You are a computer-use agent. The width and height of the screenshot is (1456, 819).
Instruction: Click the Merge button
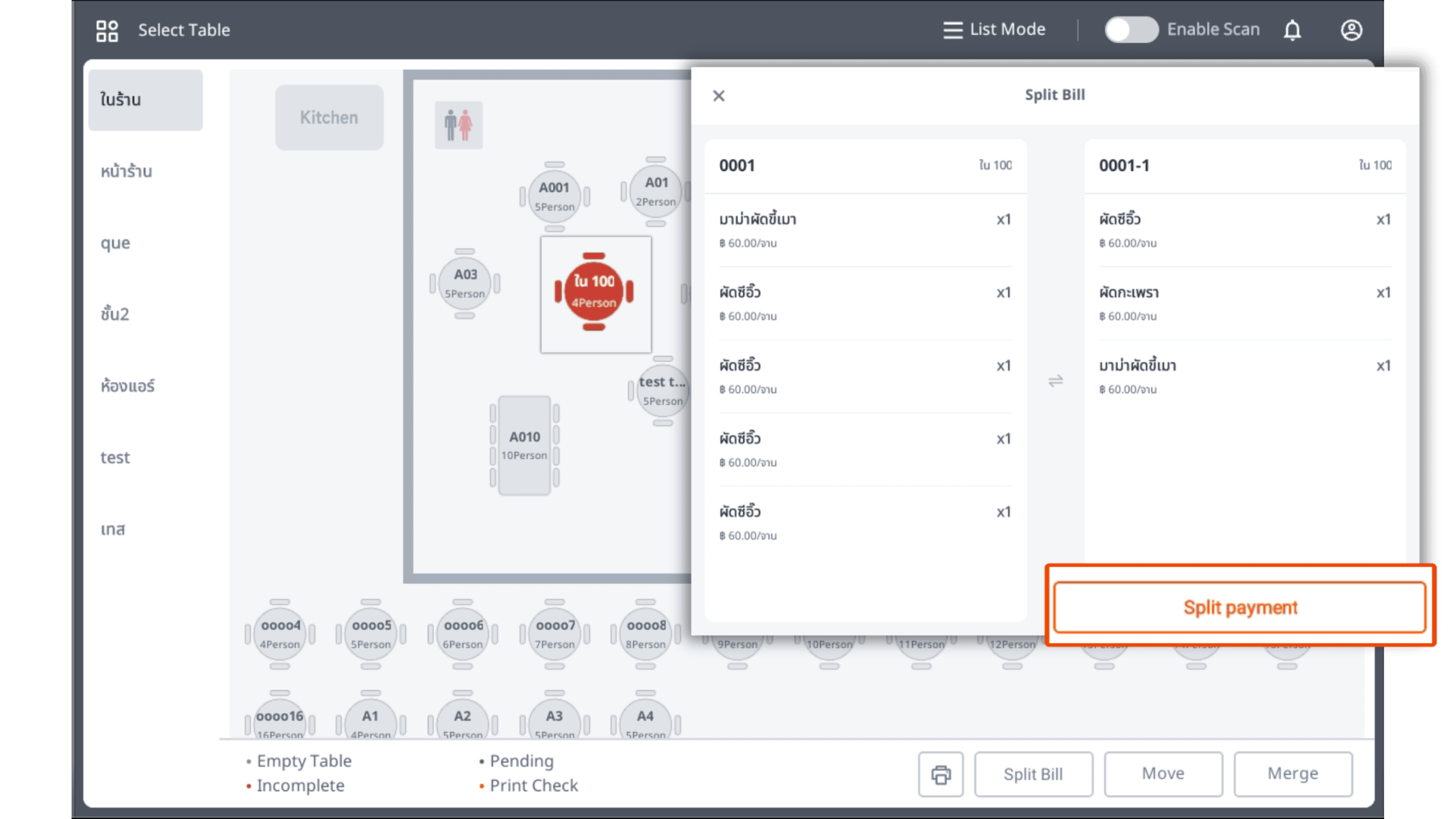(1293, 774)
